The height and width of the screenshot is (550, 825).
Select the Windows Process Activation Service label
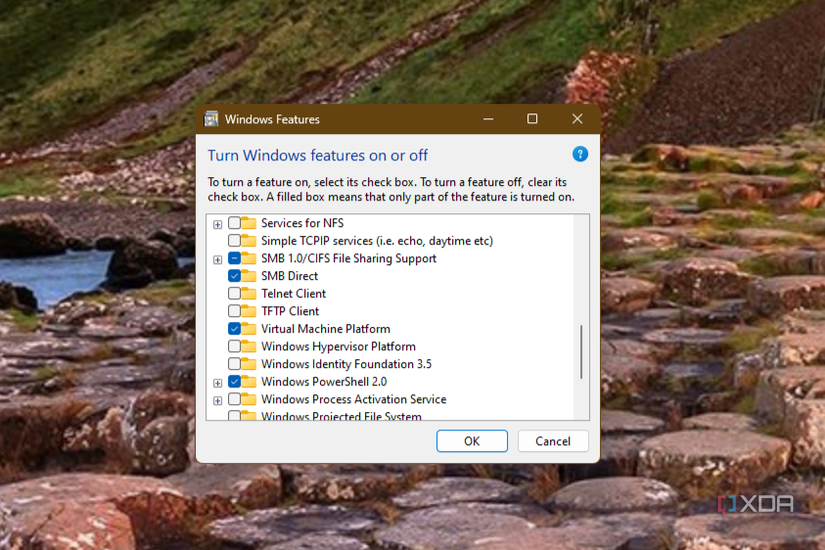click(354, 399)
